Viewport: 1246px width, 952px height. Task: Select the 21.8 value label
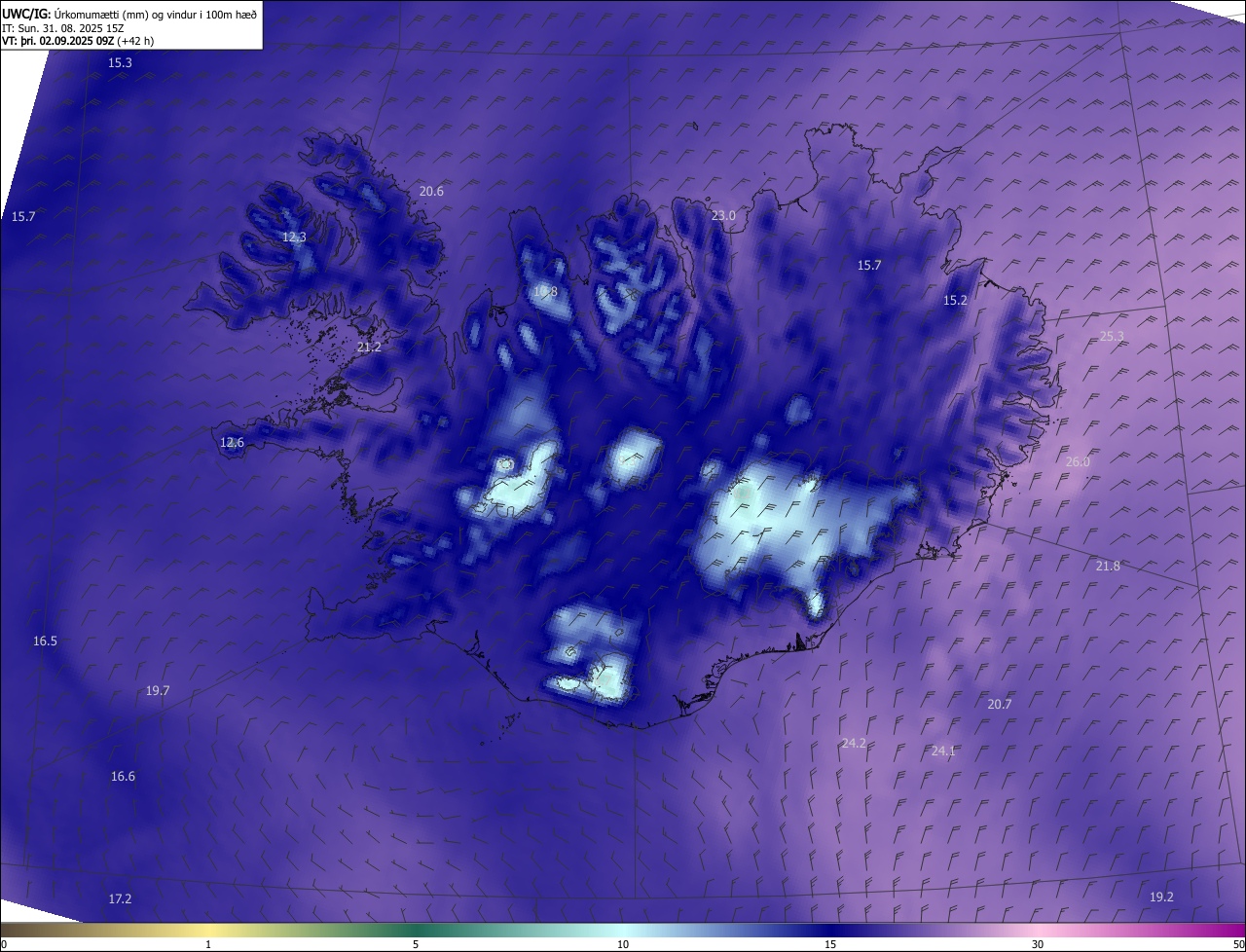[x=1108, y=566]
